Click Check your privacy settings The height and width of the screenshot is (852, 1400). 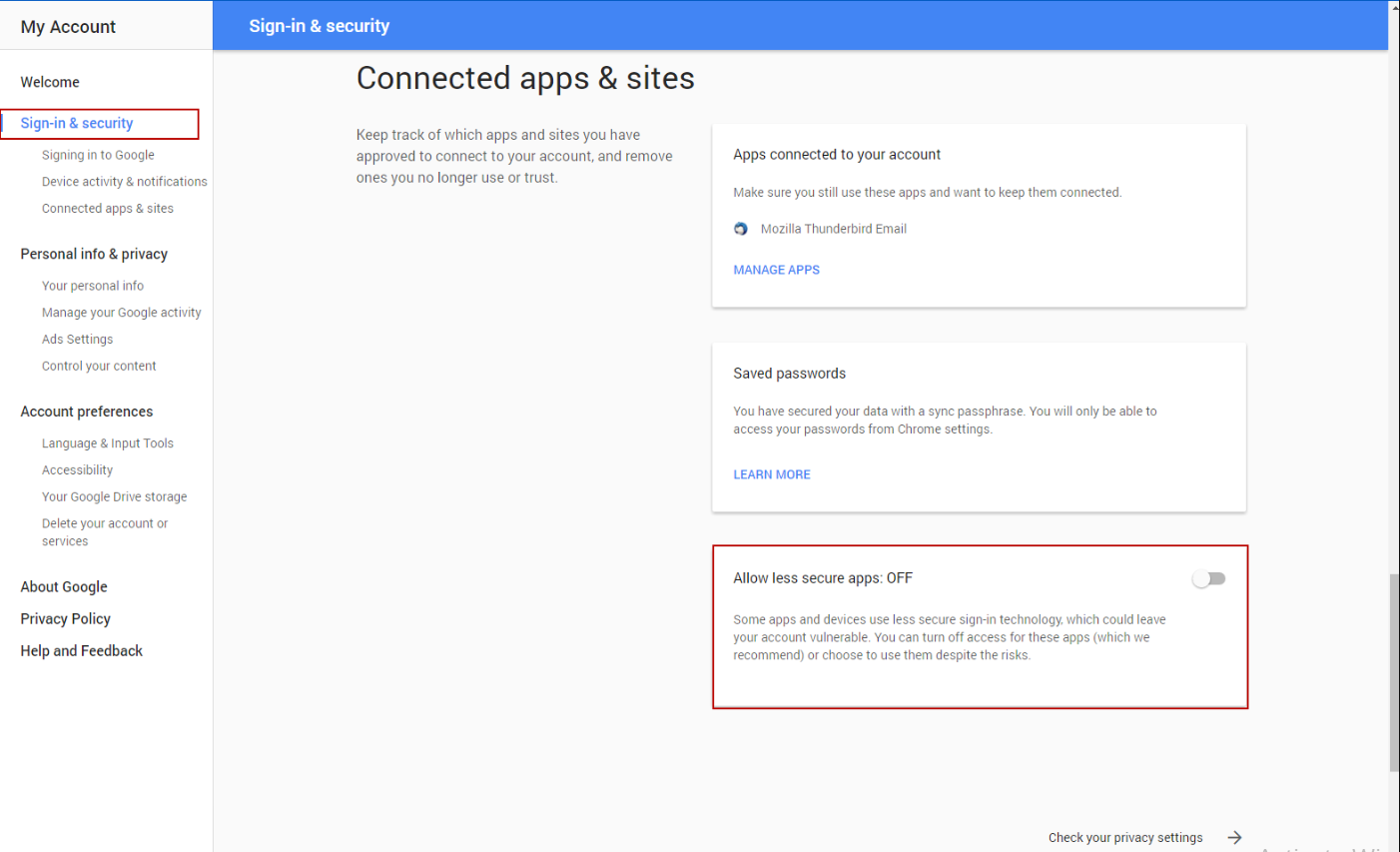click(1124, 838)
